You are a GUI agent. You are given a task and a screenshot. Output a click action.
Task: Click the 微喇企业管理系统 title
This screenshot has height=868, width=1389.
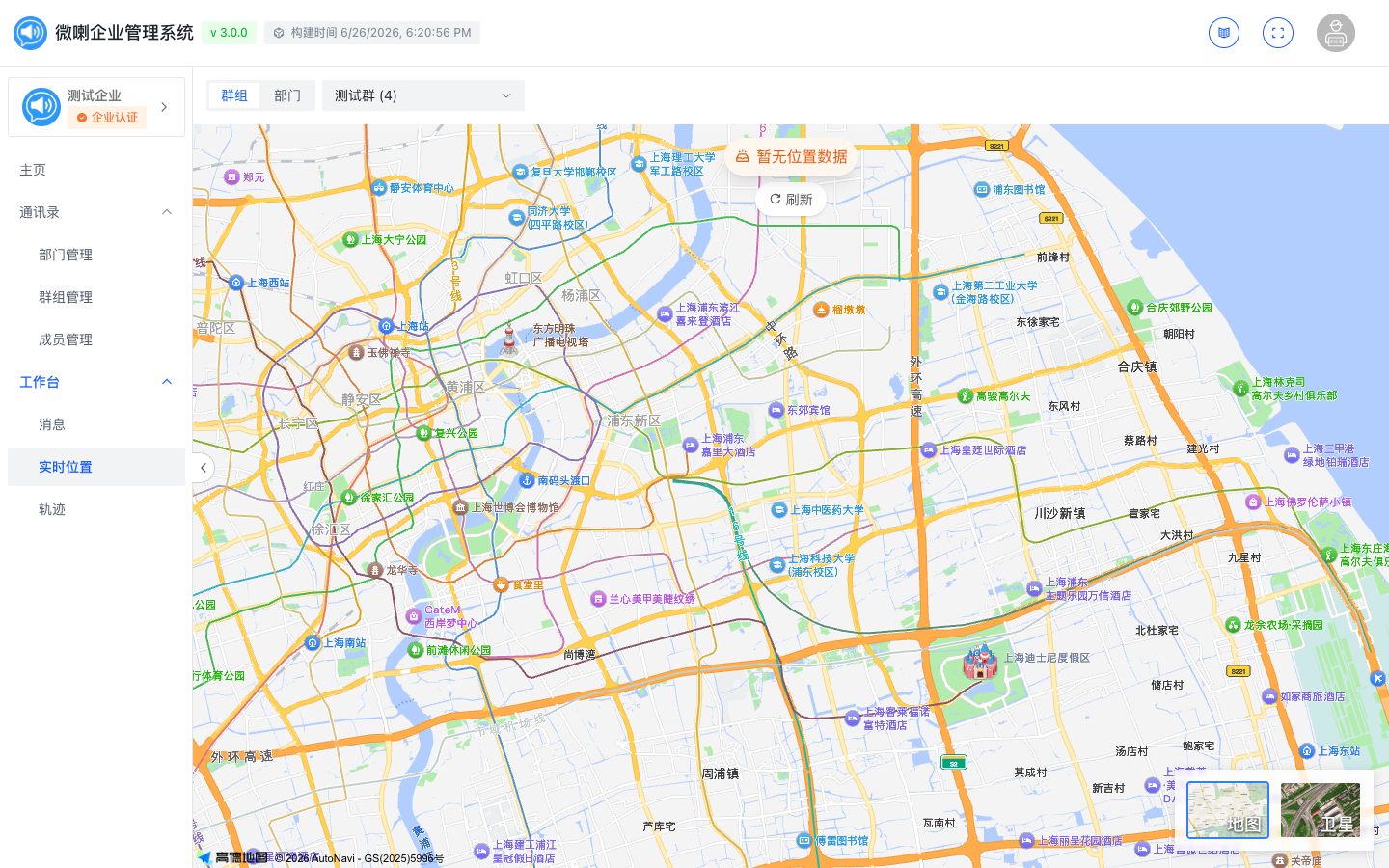coord(124,33)
